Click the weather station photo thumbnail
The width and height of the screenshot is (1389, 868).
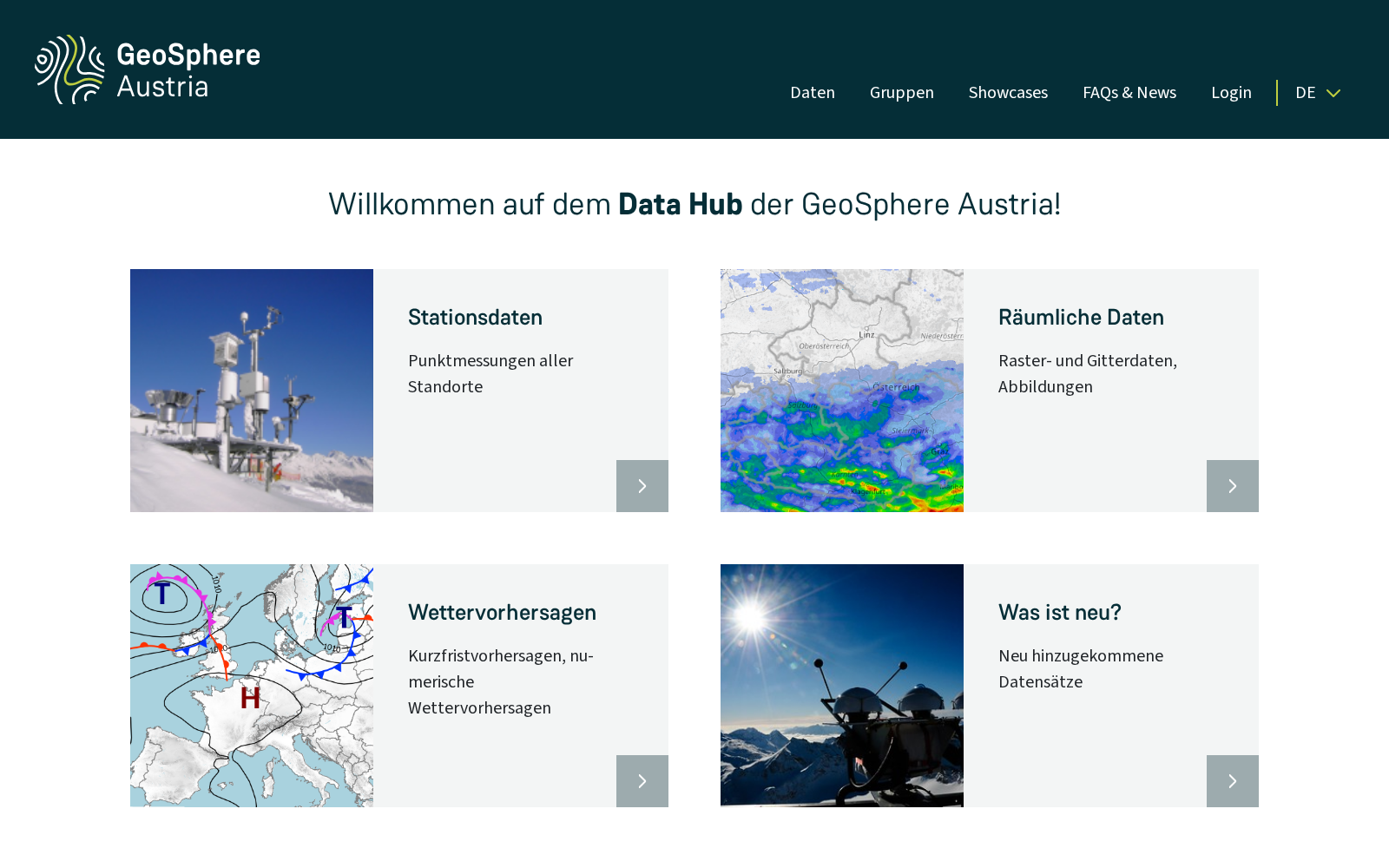tap(252, 391)
